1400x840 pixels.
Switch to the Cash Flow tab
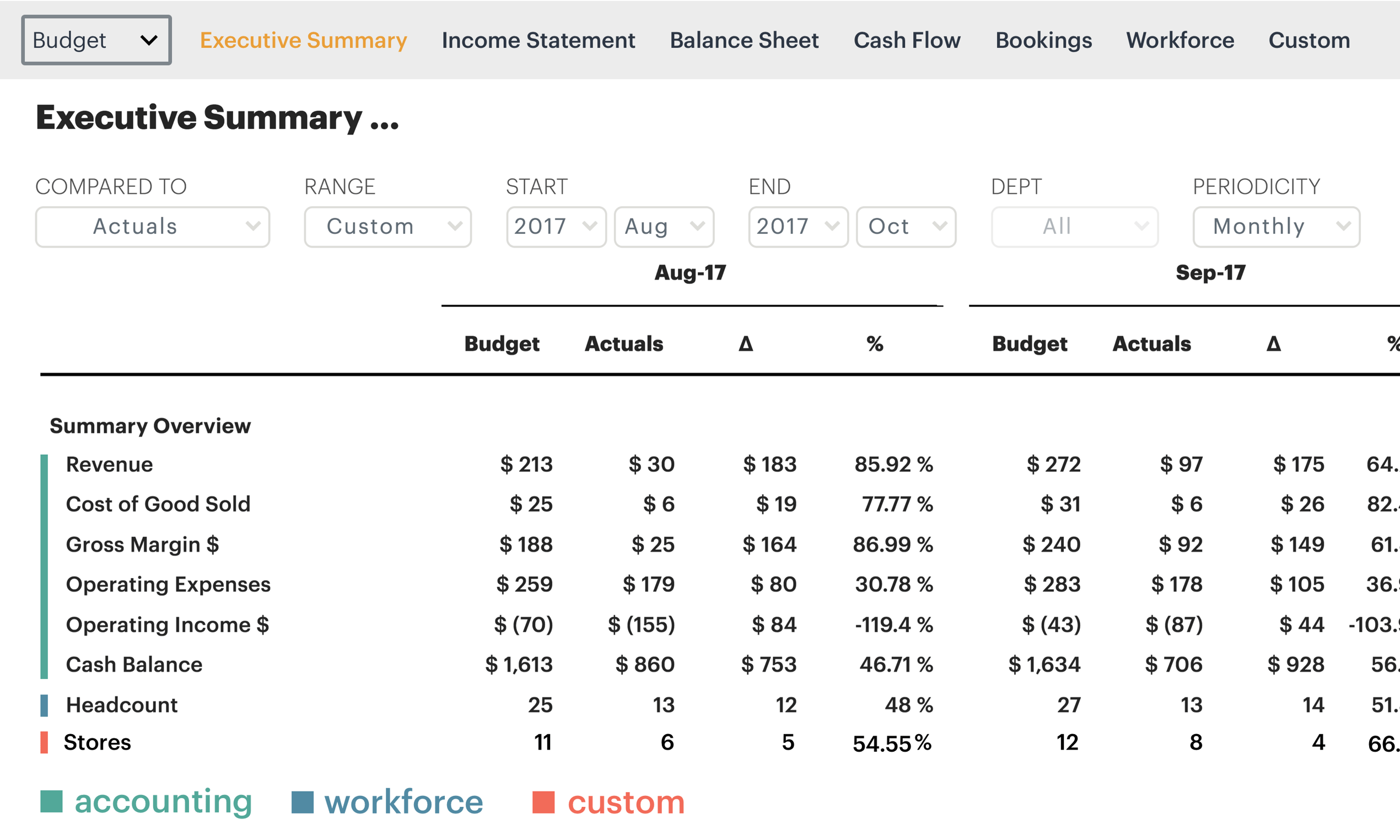point(905,39)
